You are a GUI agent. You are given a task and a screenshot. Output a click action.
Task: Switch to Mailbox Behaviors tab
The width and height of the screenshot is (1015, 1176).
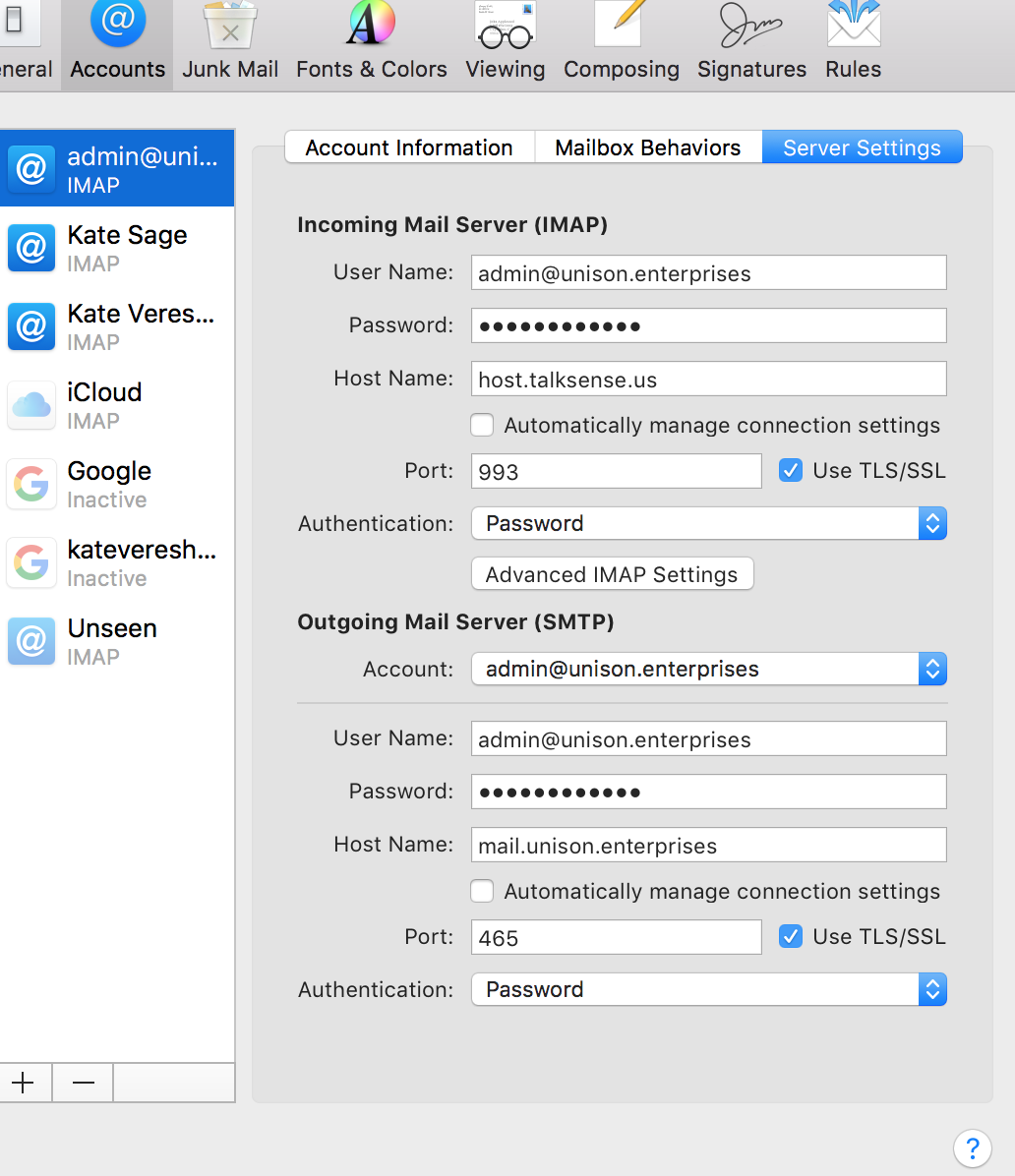648,147
